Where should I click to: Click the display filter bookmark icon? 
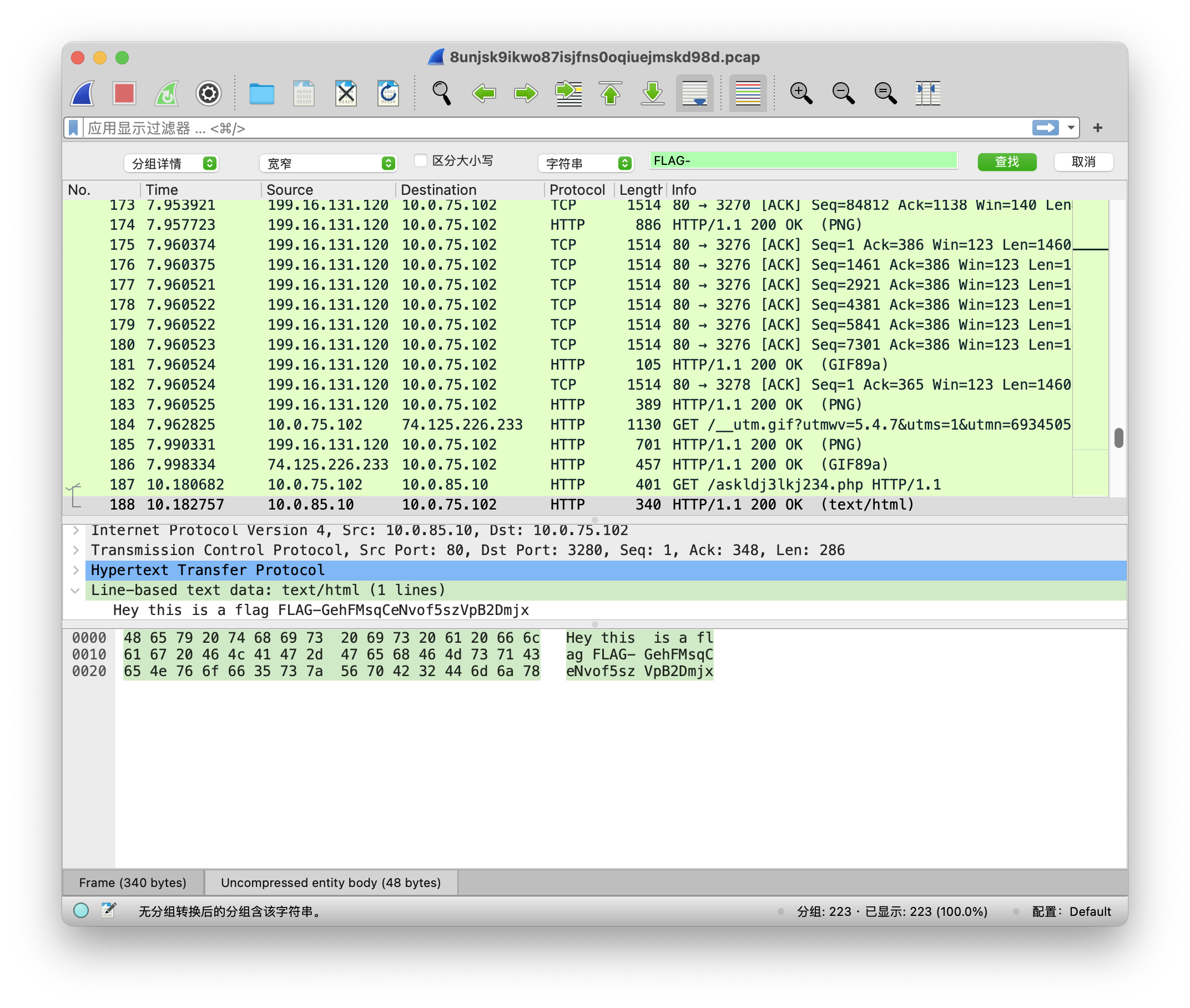(x=74, y=128)
